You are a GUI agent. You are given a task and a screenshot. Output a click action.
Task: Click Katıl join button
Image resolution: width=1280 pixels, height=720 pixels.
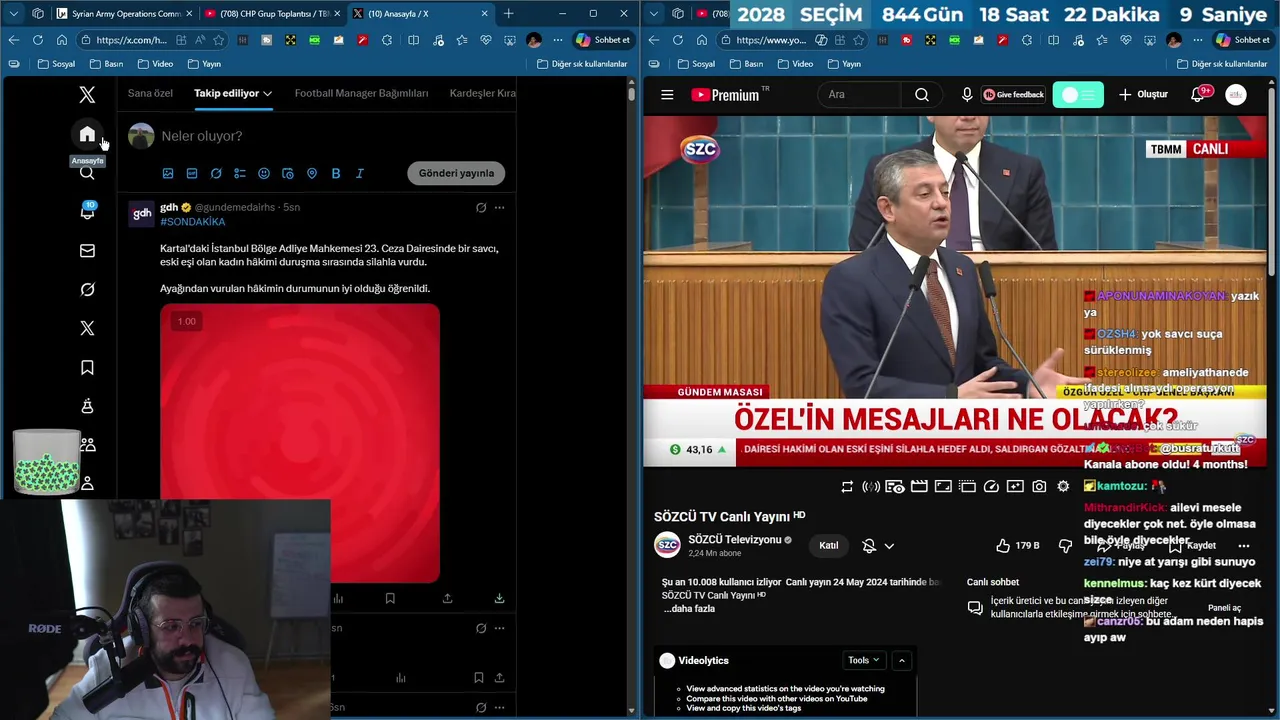[x=829, y=546]
